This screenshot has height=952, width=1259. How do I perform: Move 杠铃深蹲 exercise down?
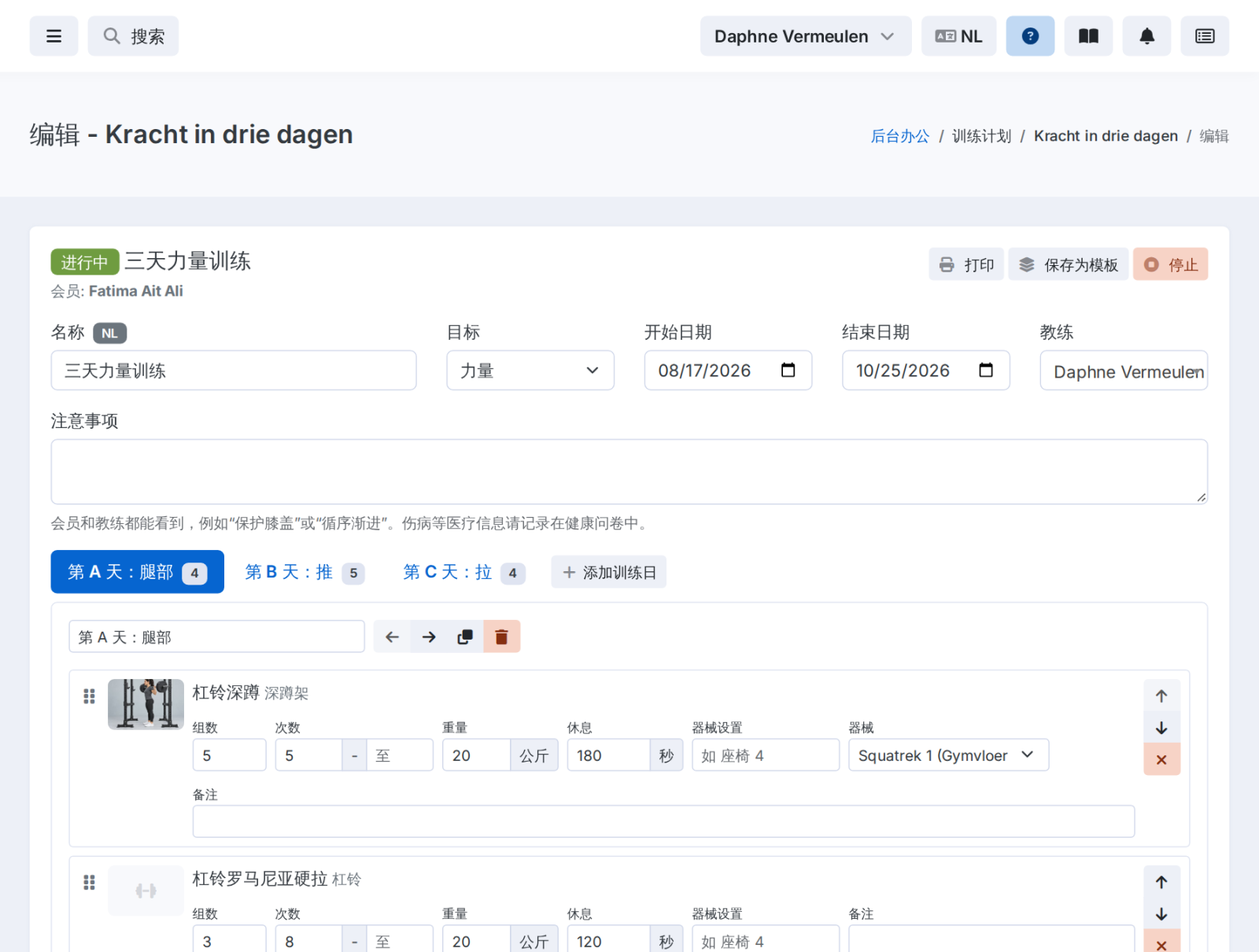(x=1161, y=728)
